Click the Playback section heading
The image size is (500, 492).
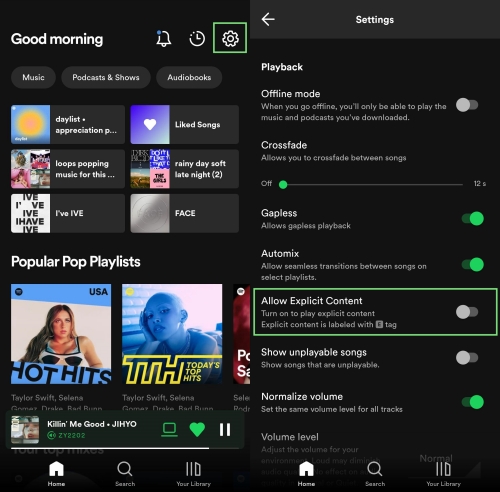282,67
